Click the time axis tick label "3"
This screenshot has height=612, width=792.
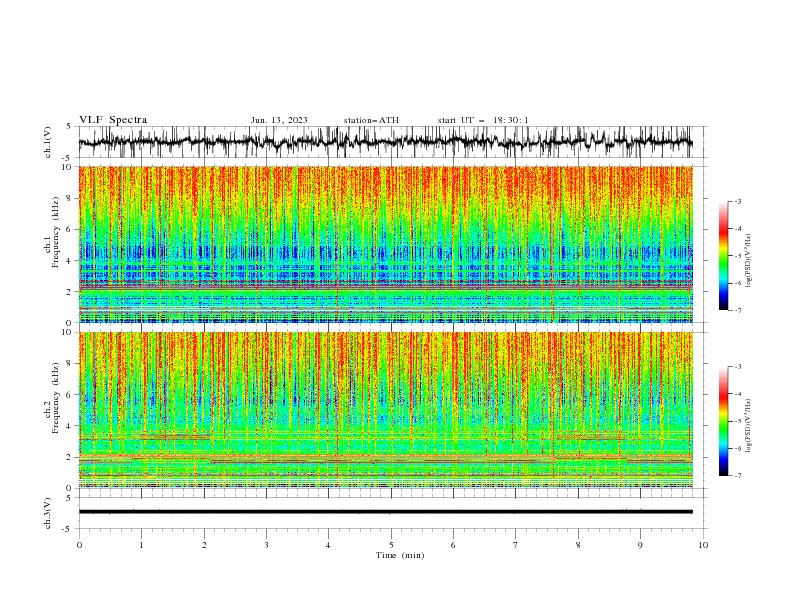pos(266,545)
